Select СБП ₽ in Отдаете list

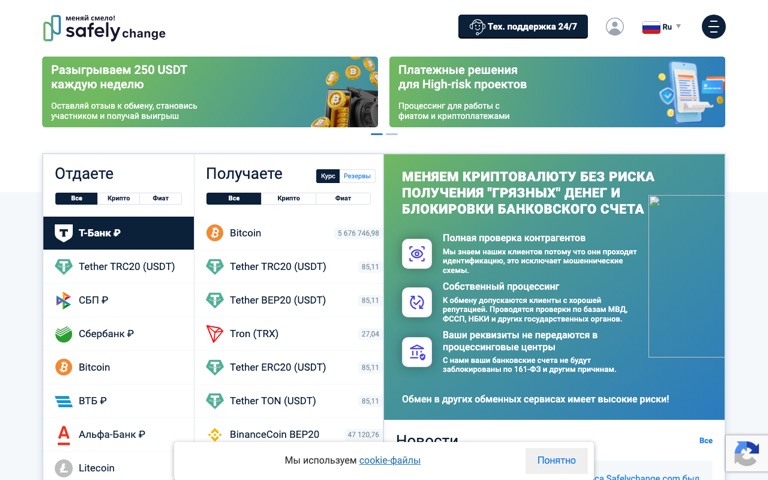click(x=119, y=300)
